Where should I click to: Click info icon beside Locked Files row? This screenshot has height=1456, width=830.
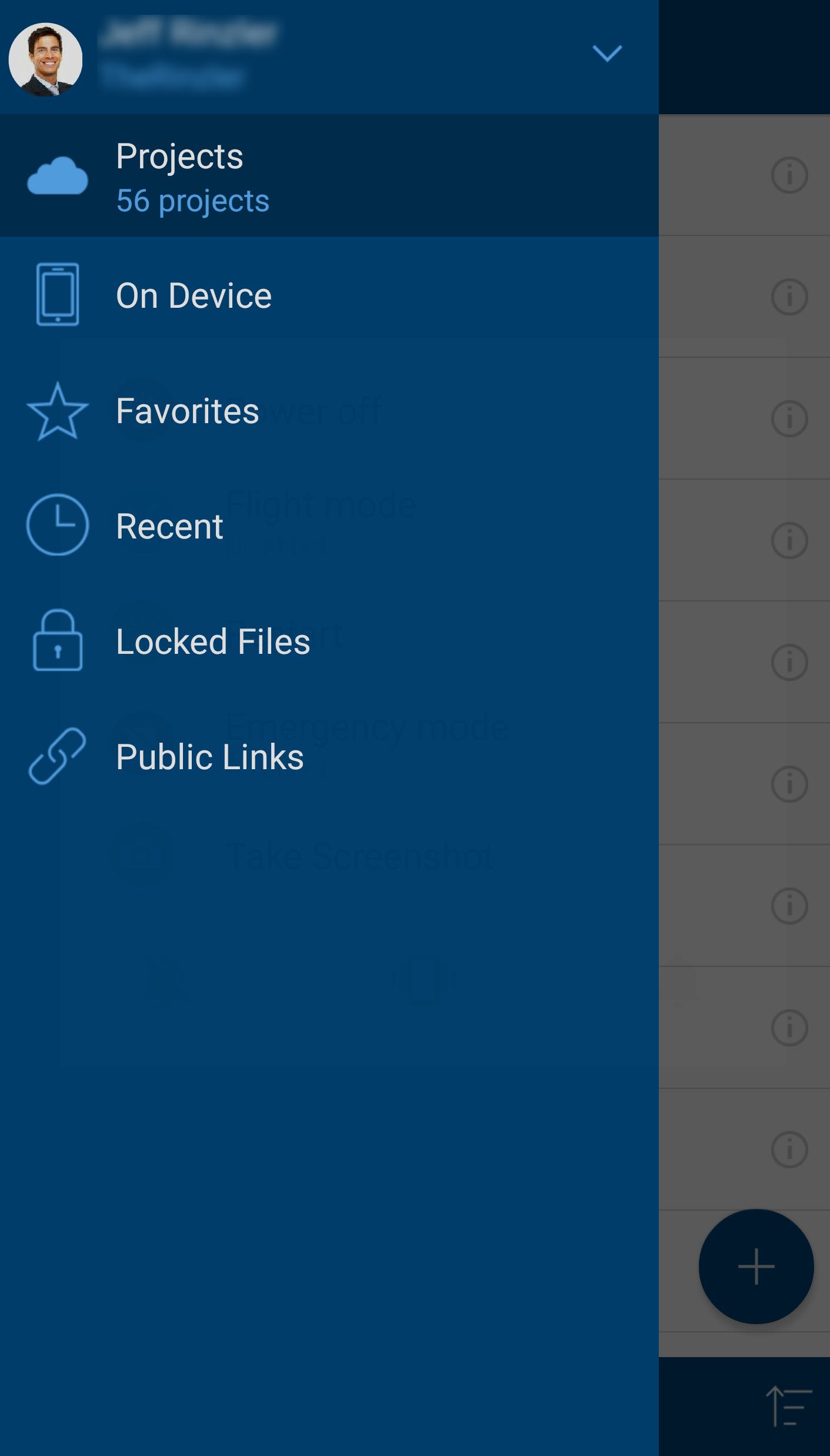pos(789,662)
